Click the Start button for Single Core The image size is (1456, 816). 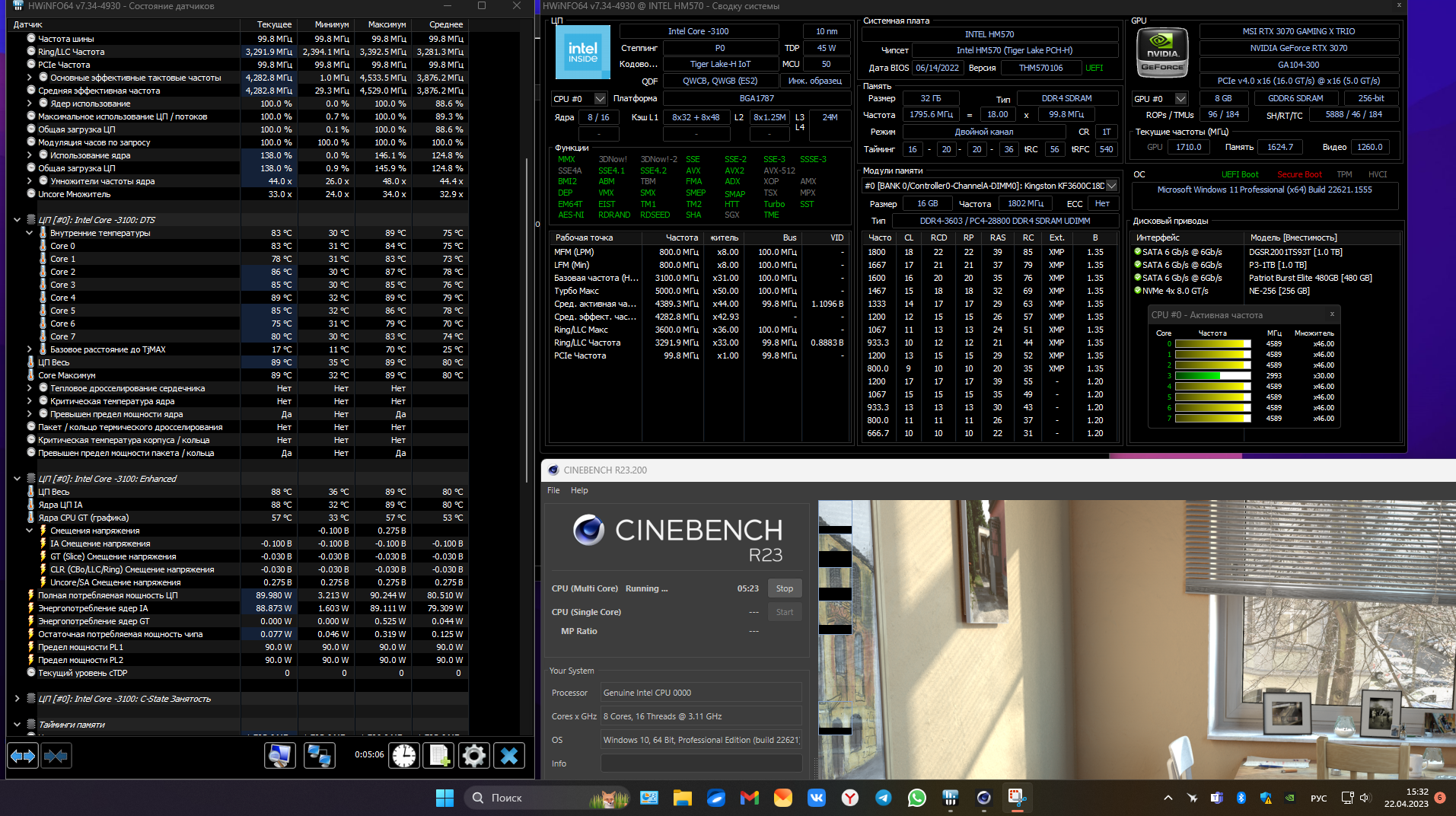coord(785,612)
